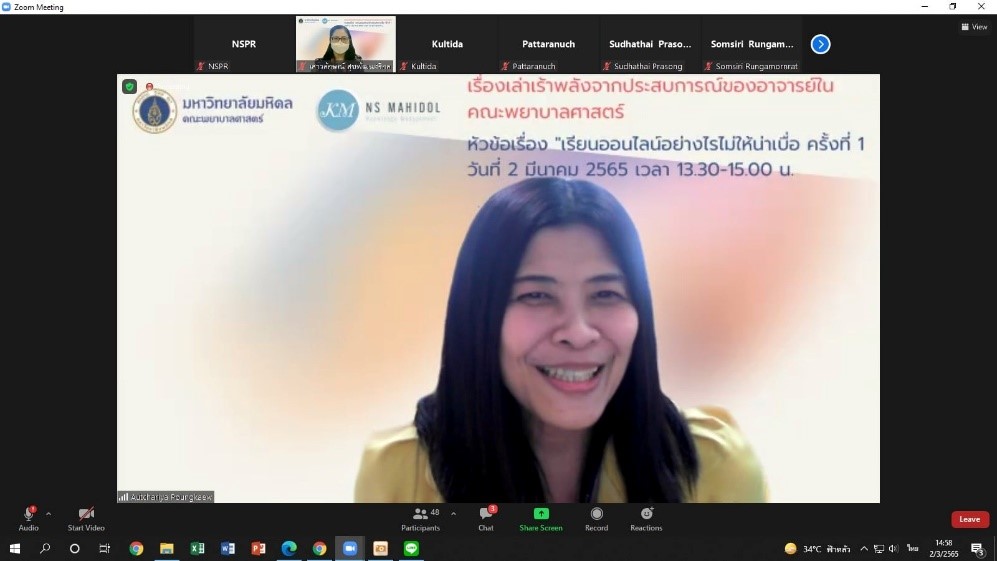Select the masked woman's video thumbnail
The height and width of the screenshot is (561, 997).
coord(346,44)
